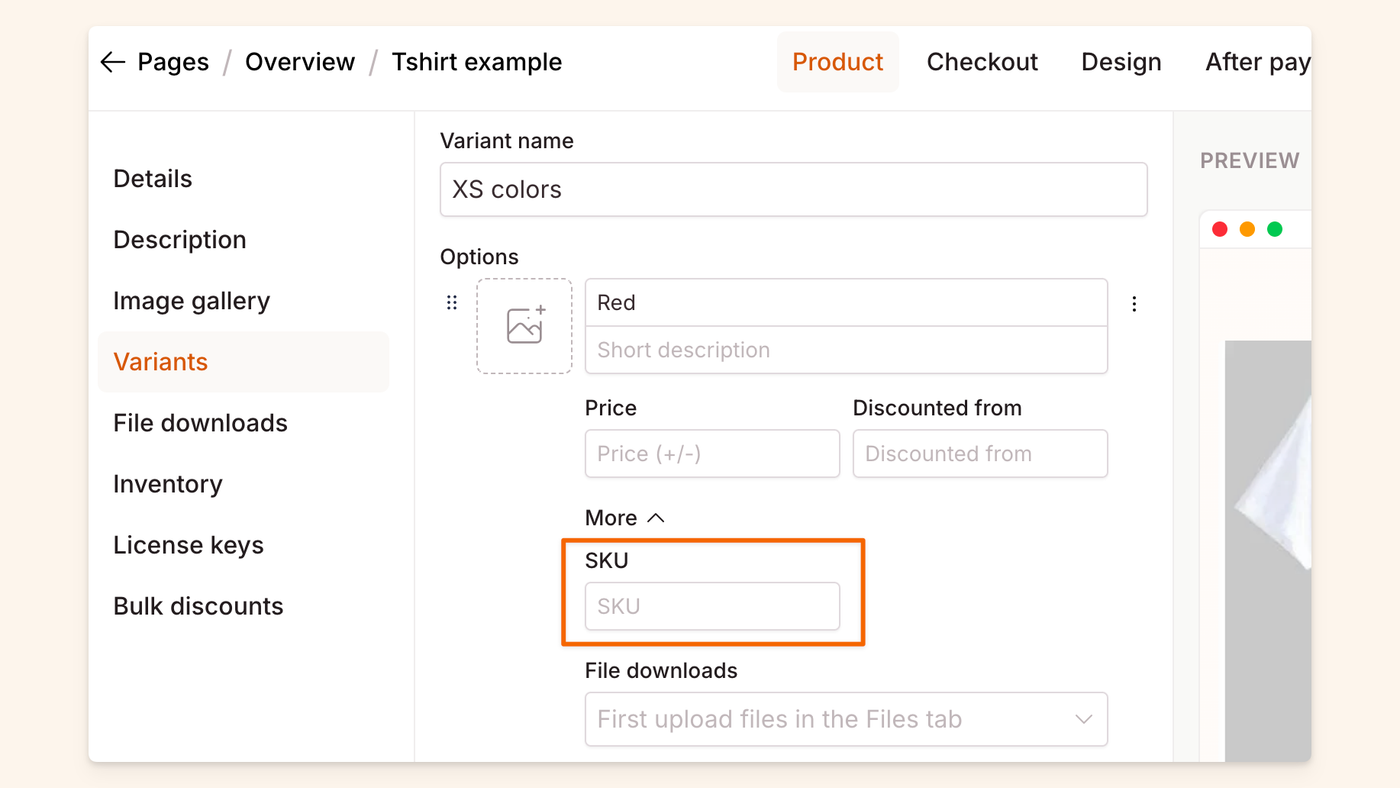Click into the SKU input field
The width and height of the screenshot is (1400, 788).
(x=712, y=607)
